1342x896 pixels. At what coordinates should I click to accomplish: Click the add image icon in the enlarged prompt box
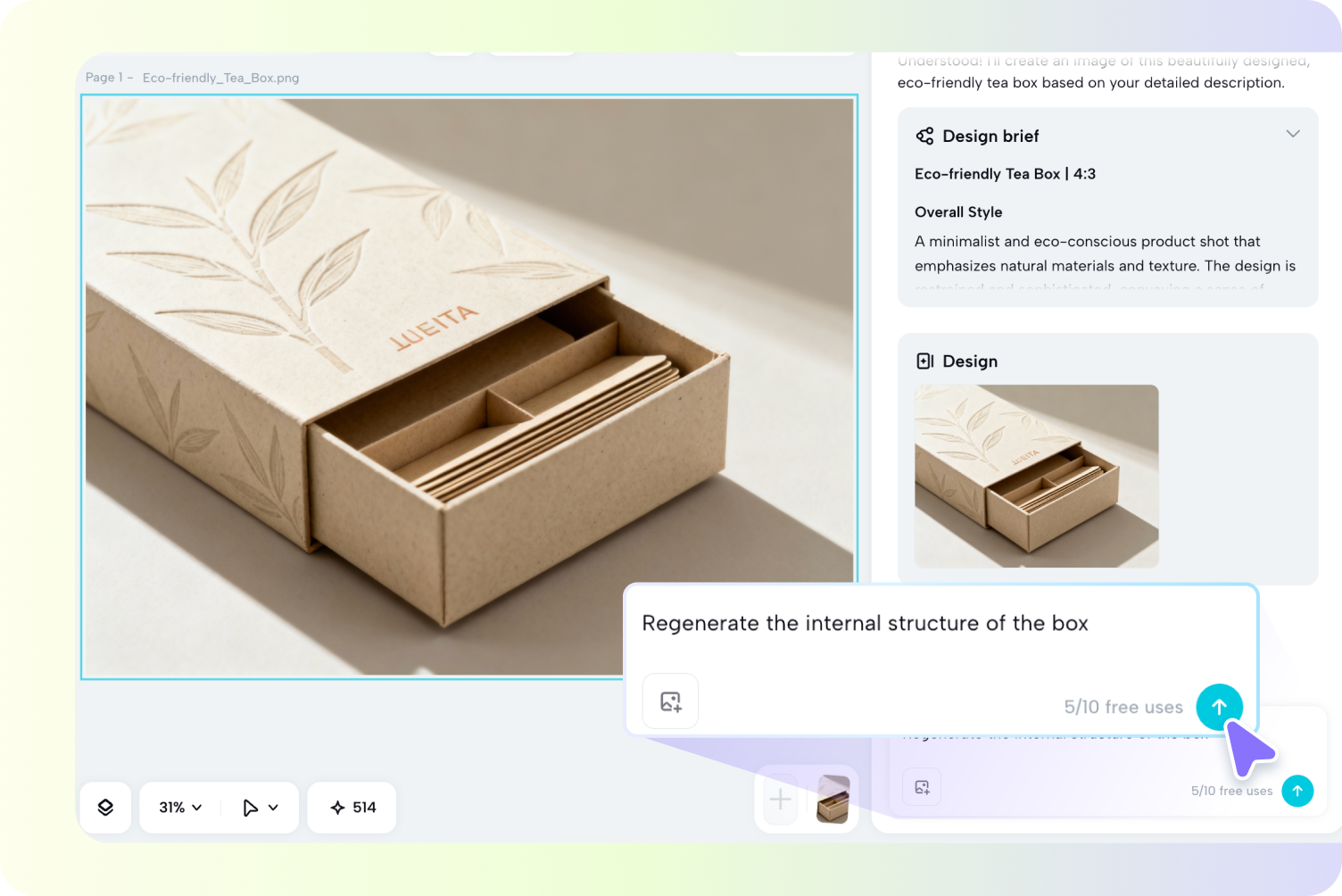[670, 701]
